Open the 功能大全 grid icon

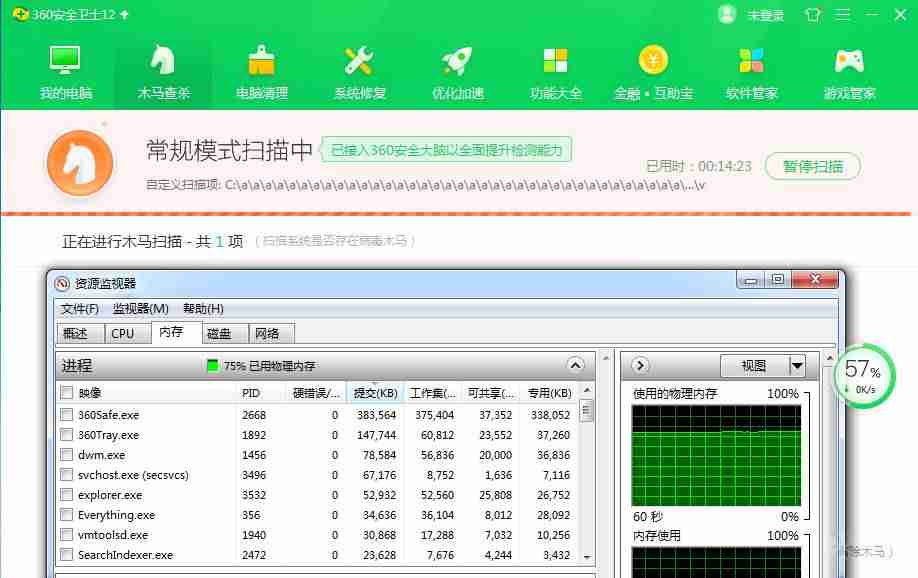coord(555,60)
